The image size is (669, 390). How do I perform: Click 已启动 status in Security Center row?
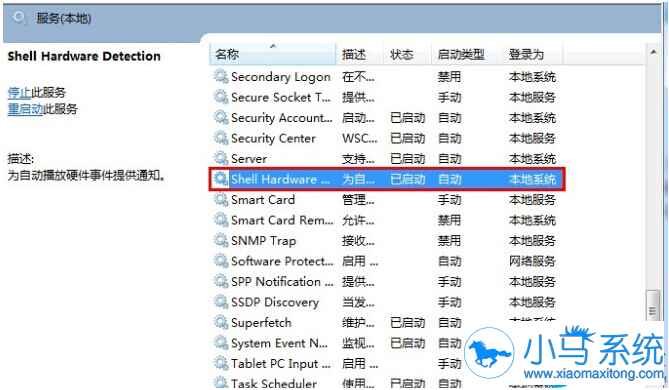[x=408, y=139]
